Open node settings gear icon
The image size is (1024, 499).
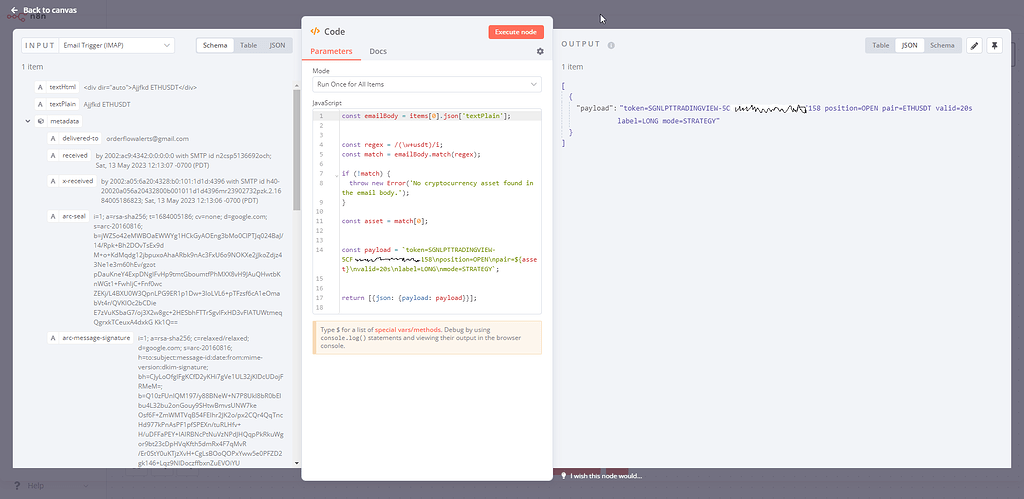(540, 51)
